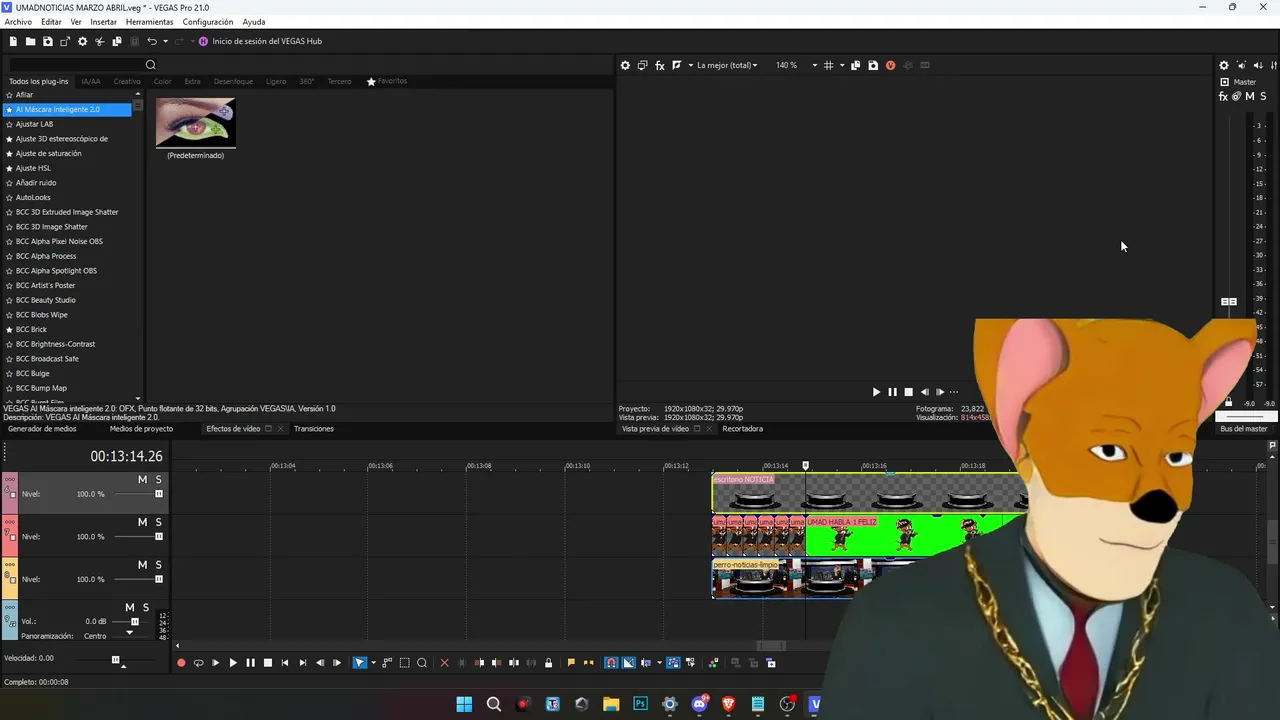
Task: Focus the plug-in search field
Action: tap(76, 65)
